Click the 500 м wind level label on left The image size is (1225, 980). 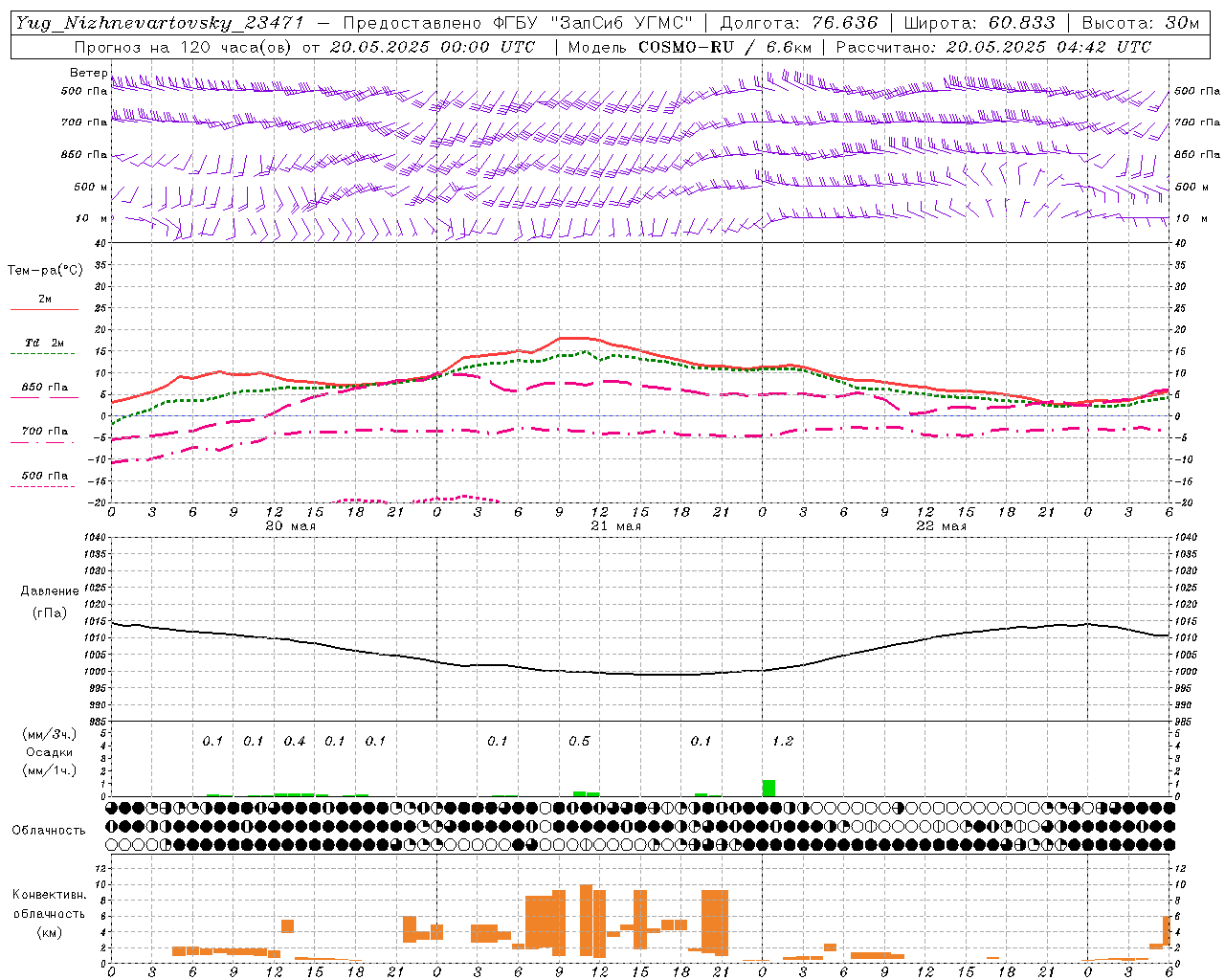point(91,187)
